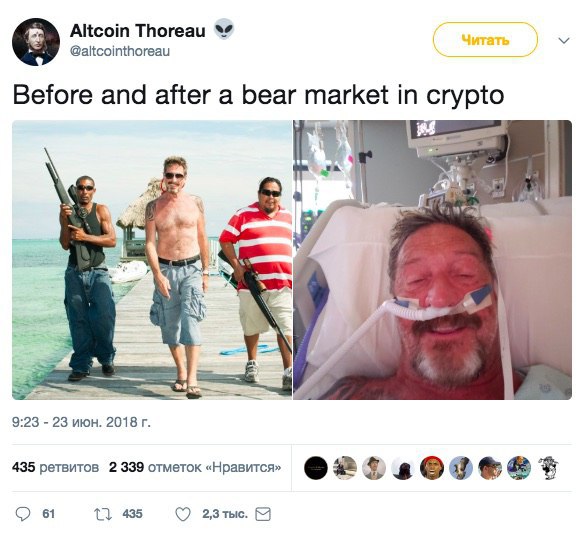Open the blue cap liker avatar

(x=490, y=468)
